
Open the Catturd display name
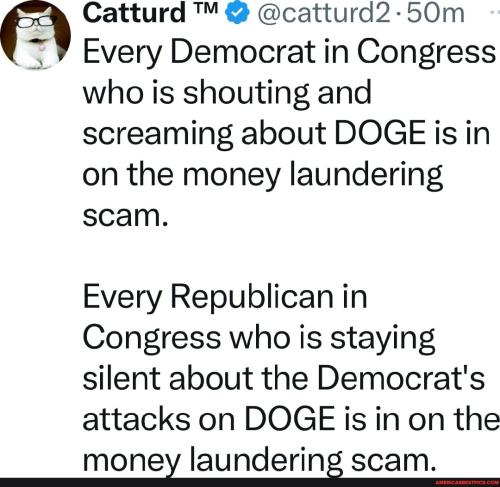pos(134,13)
